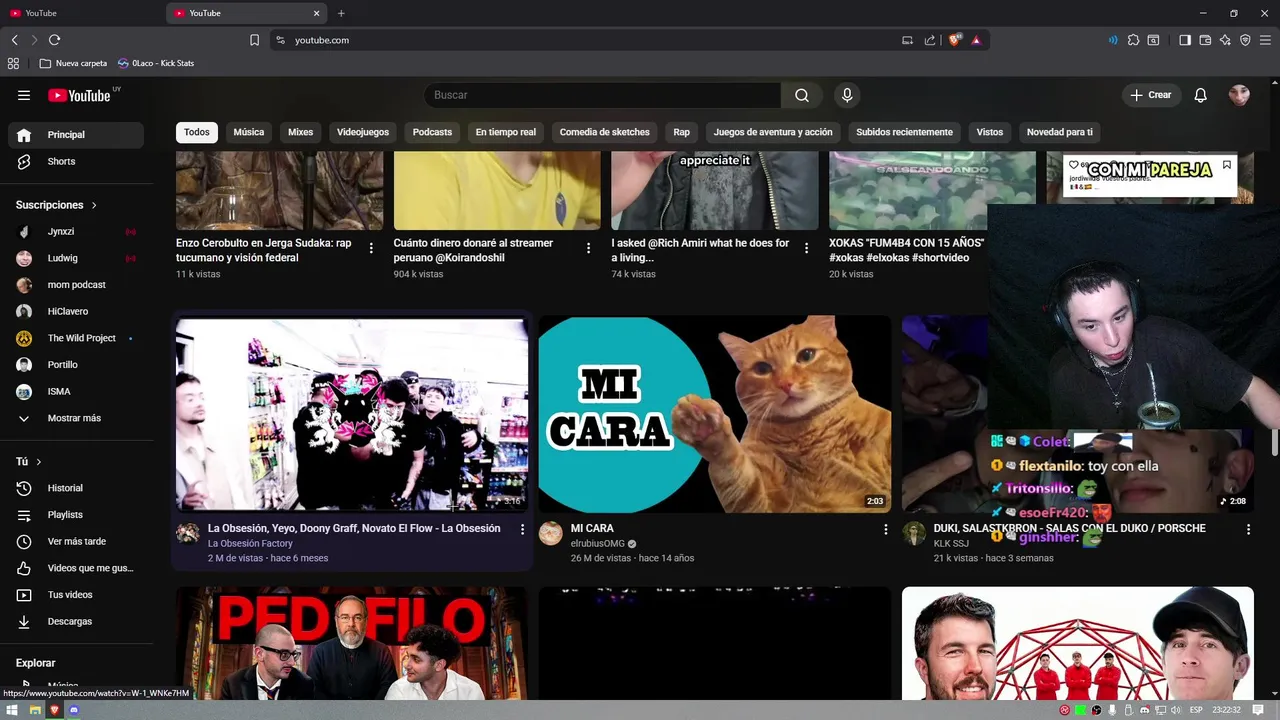Open HiClavero subscription channel
Viewport: 1280px width, 720px height.
pos(76,311)
